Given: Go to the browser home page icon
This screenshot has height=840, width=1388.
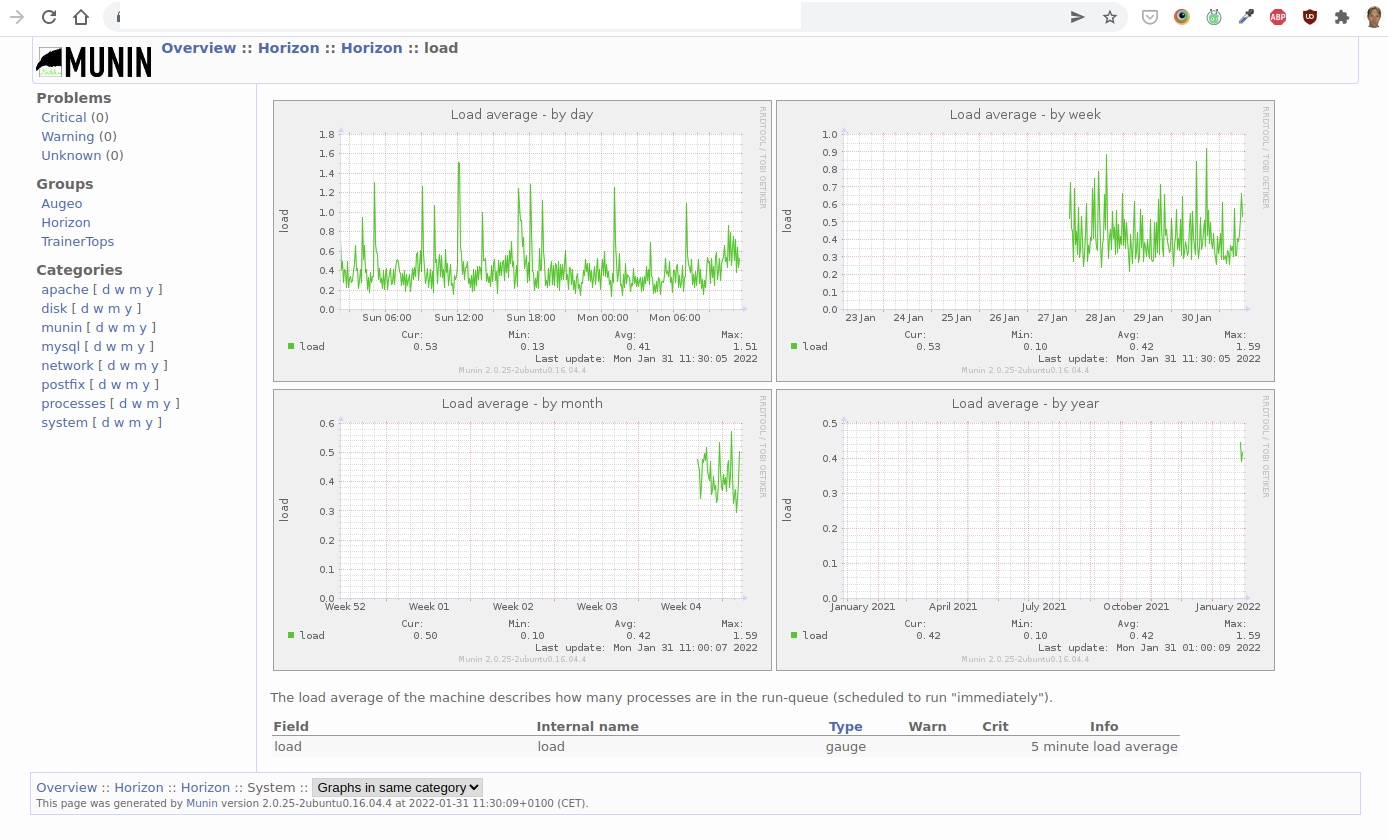Looking at the screenshot, I should pyautogui.click(x=81, y=17).
